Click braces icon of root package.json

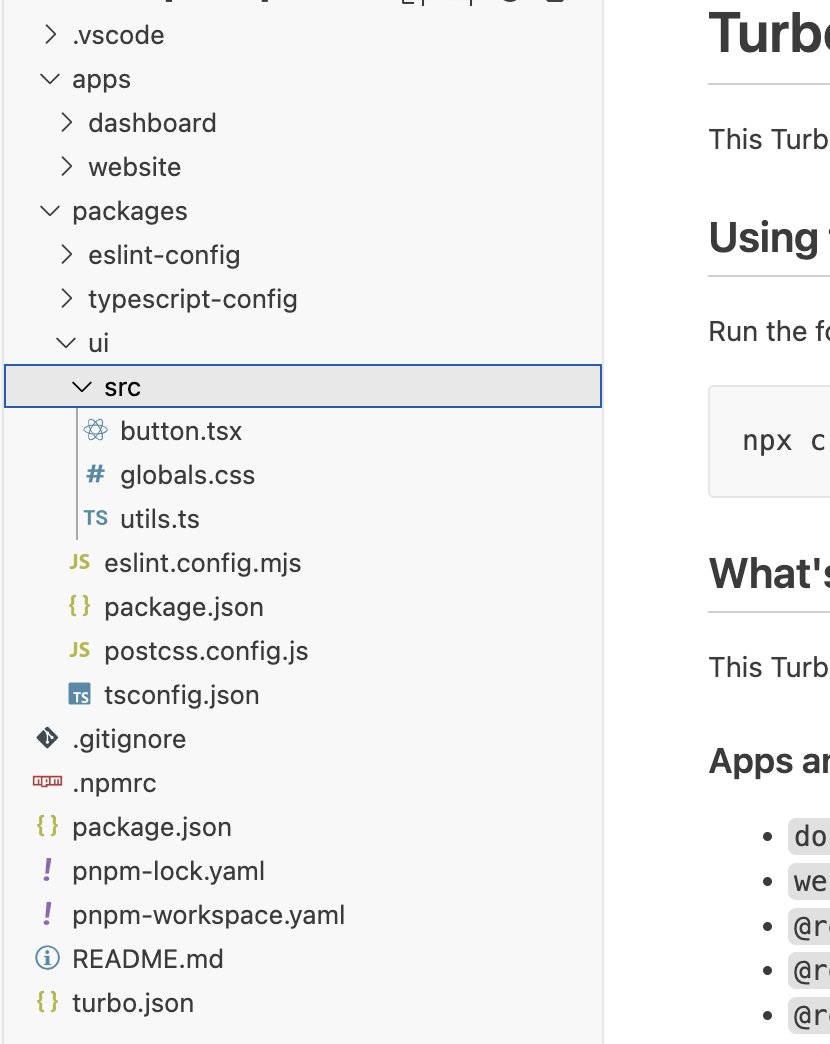pos(47,826)
